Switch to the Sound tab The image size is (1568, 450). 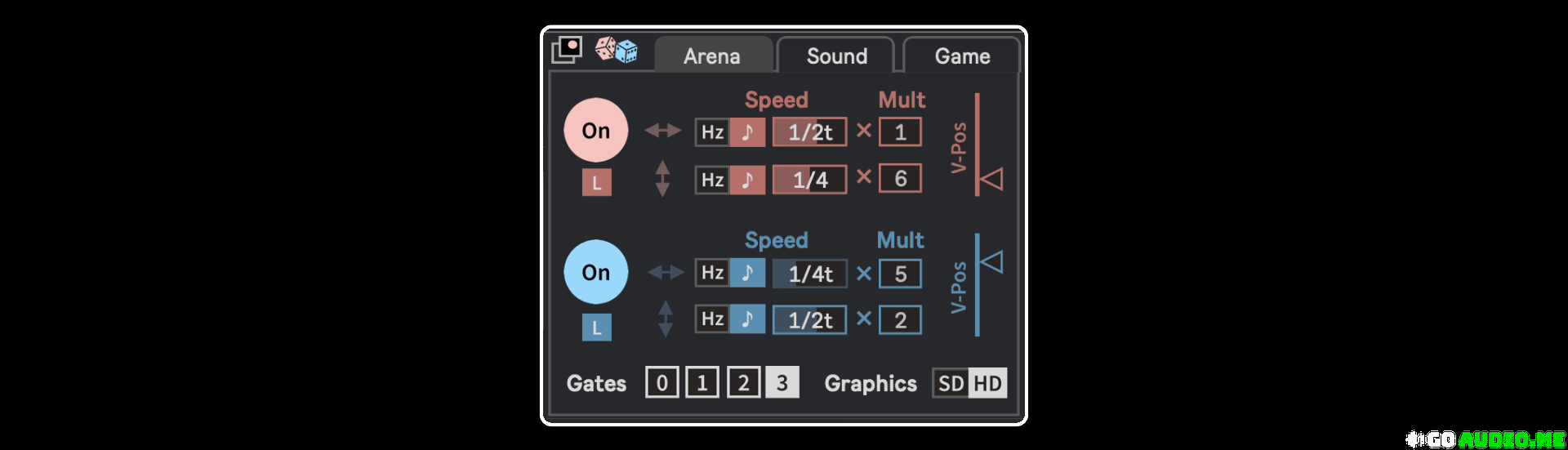(836, 56)
